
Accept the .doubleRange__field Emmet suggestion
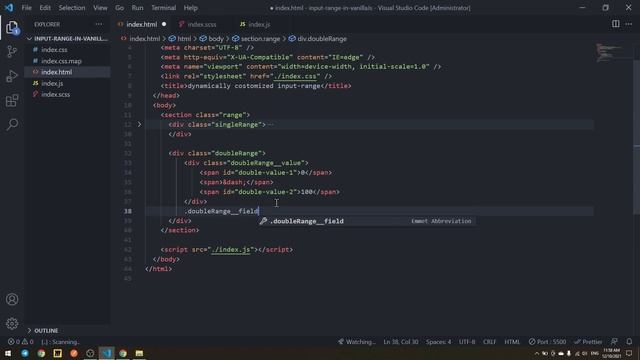tap(367, 221)
